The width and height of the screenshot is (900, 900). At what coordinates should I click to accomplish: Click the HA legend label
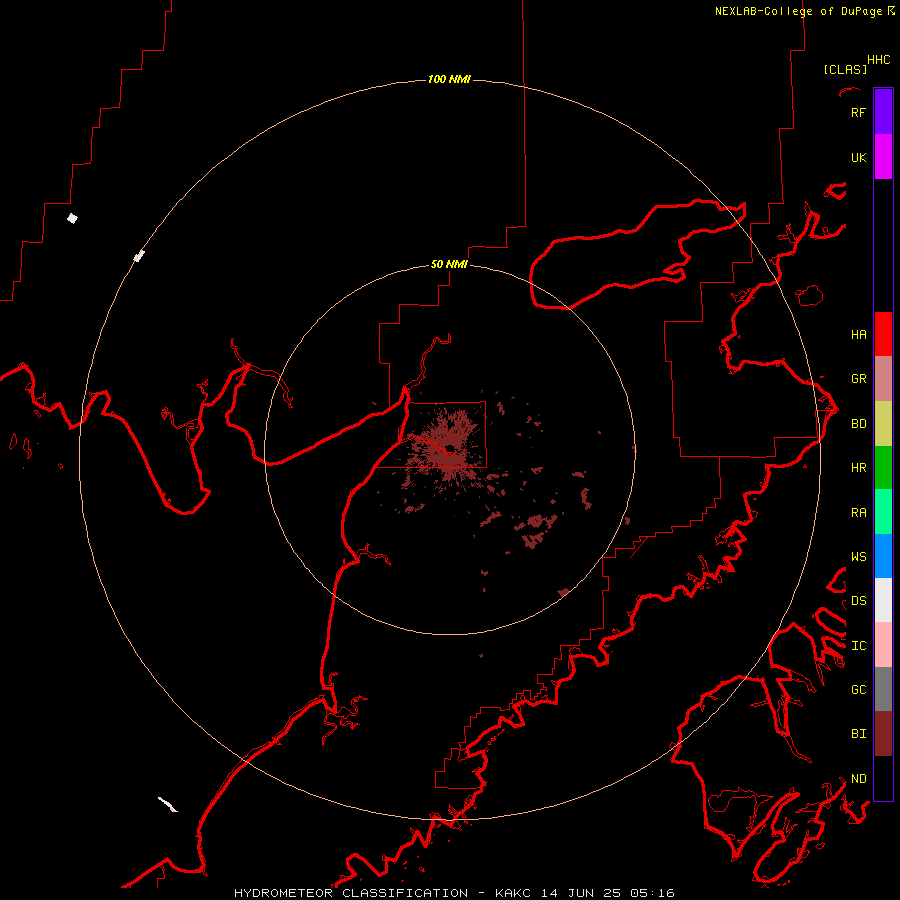[858, 335]
